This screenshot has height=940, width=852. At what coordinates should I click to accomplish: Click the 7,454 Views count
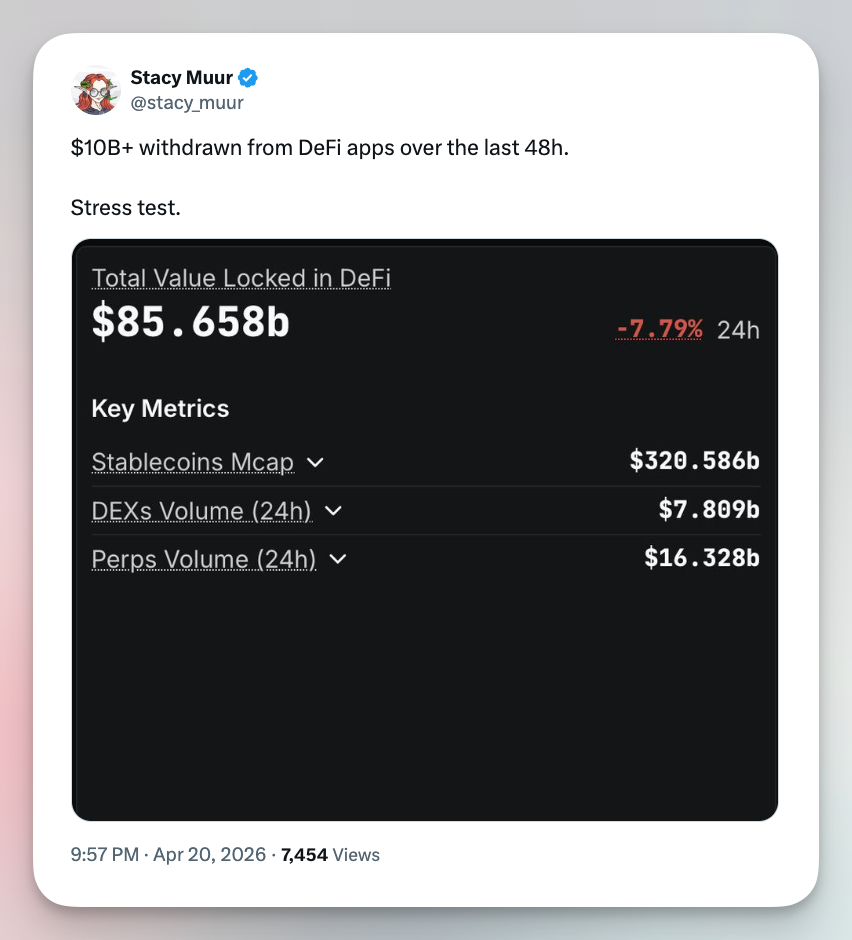click(330, 855)
